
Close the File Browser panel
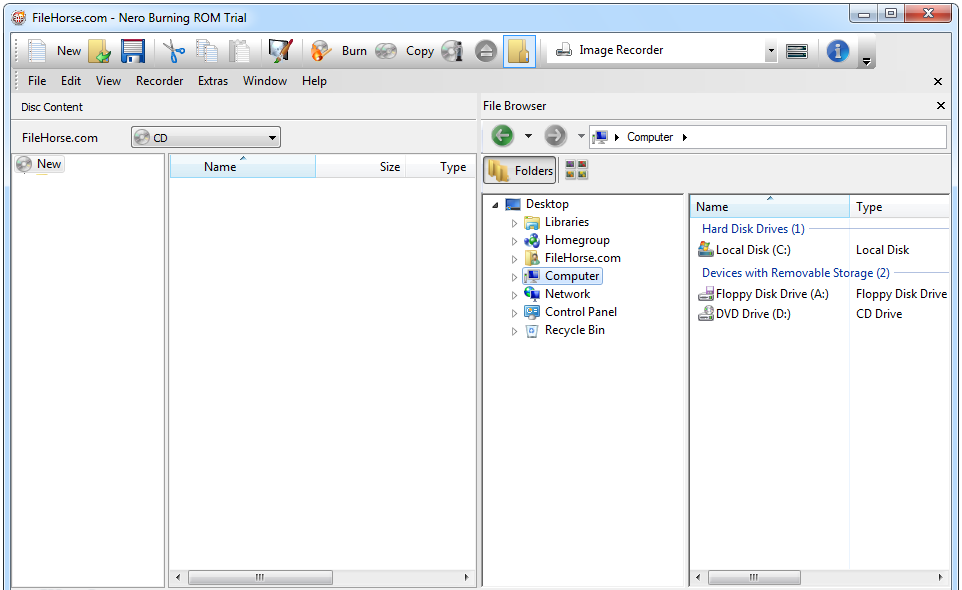[x=941, y=106]
